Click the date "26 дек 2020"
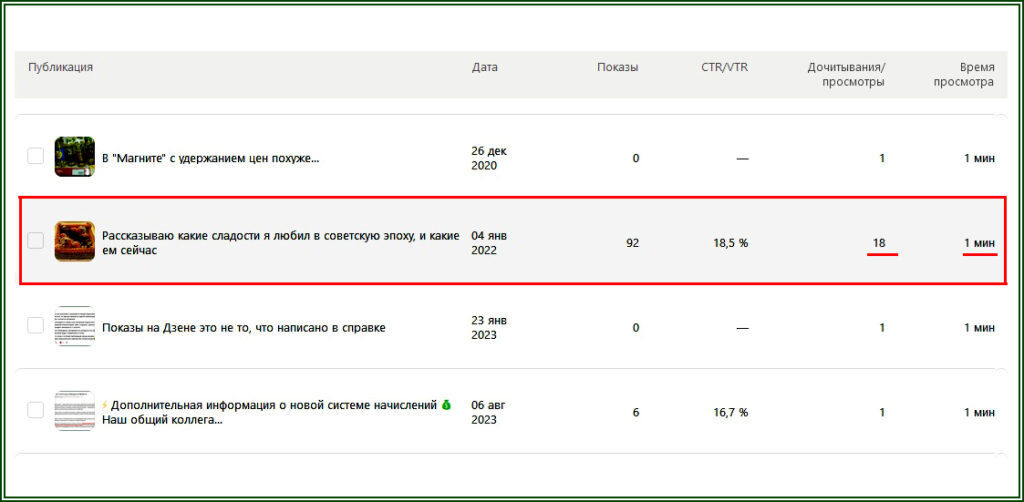1024x502 pixels. (489, 158)
